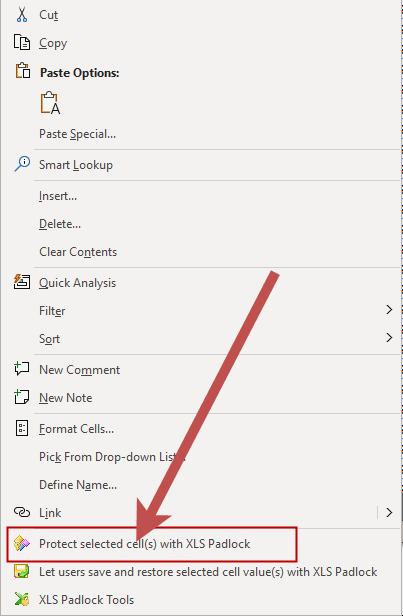Click the New Comment icon
This screenshot has height=616, width=403.
click(22, 369)
